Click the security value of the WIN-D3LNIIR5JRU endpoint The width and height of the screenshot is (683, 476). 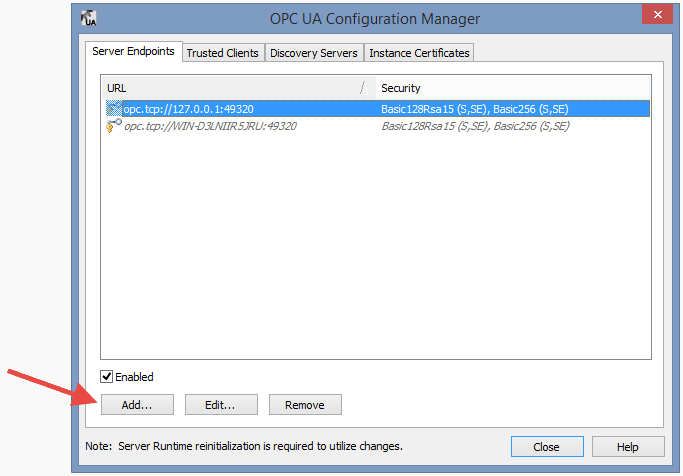[x=475, y=126]
